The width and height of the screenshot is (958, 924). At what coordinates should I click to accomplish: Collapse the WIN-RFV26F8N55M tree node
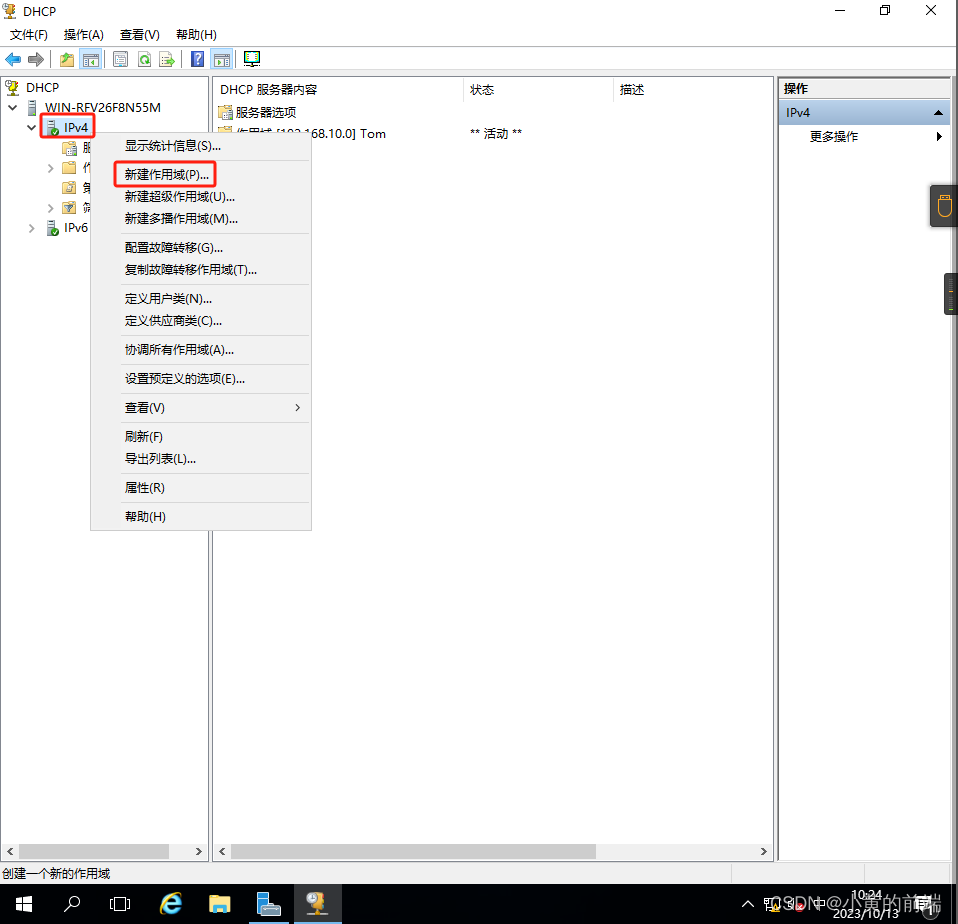tap(13, 107)
